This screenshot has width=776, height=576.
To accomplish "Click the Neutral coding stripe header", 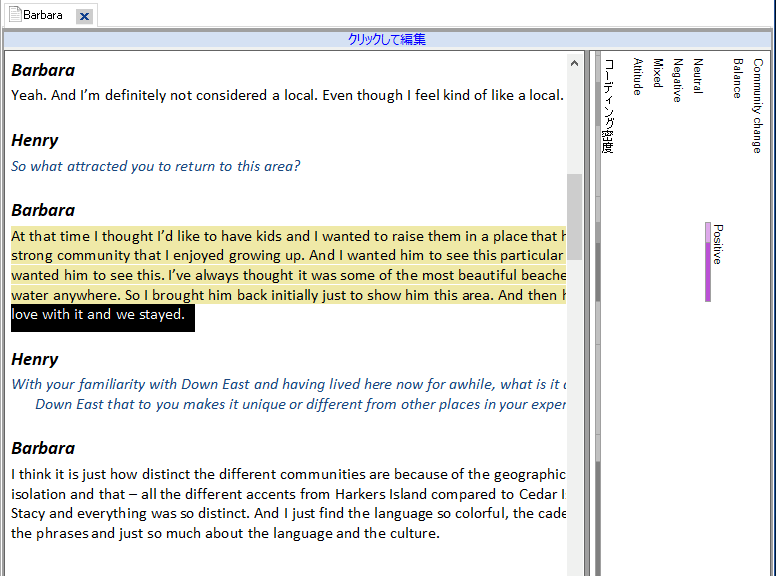I will (x=697, y=76).
